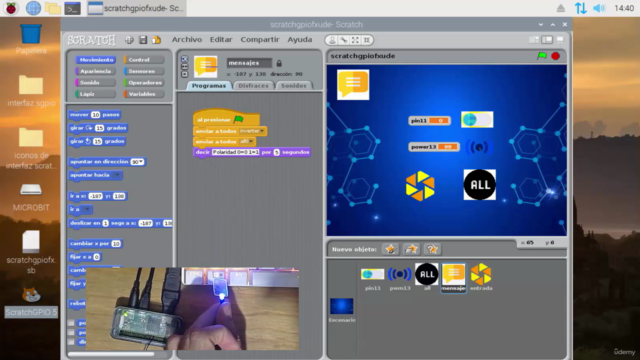The width and height of the screenshot is (640, 360).
Task: Select the Lápiz block category
Action: tap(96, 94)
